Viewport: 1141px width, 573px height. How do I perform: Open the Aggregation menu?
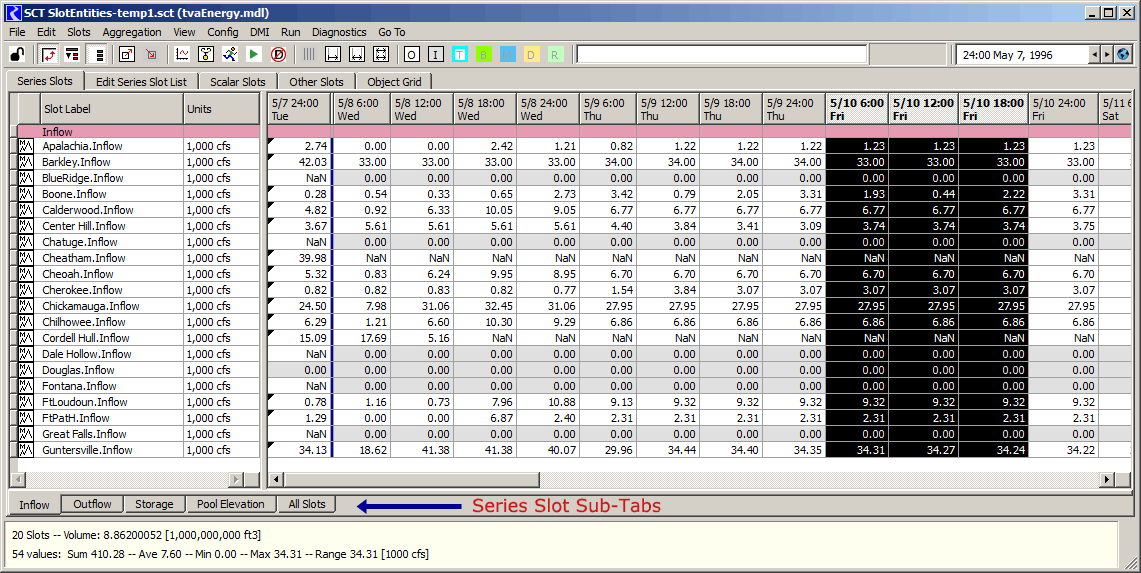(x=132, y=32)
